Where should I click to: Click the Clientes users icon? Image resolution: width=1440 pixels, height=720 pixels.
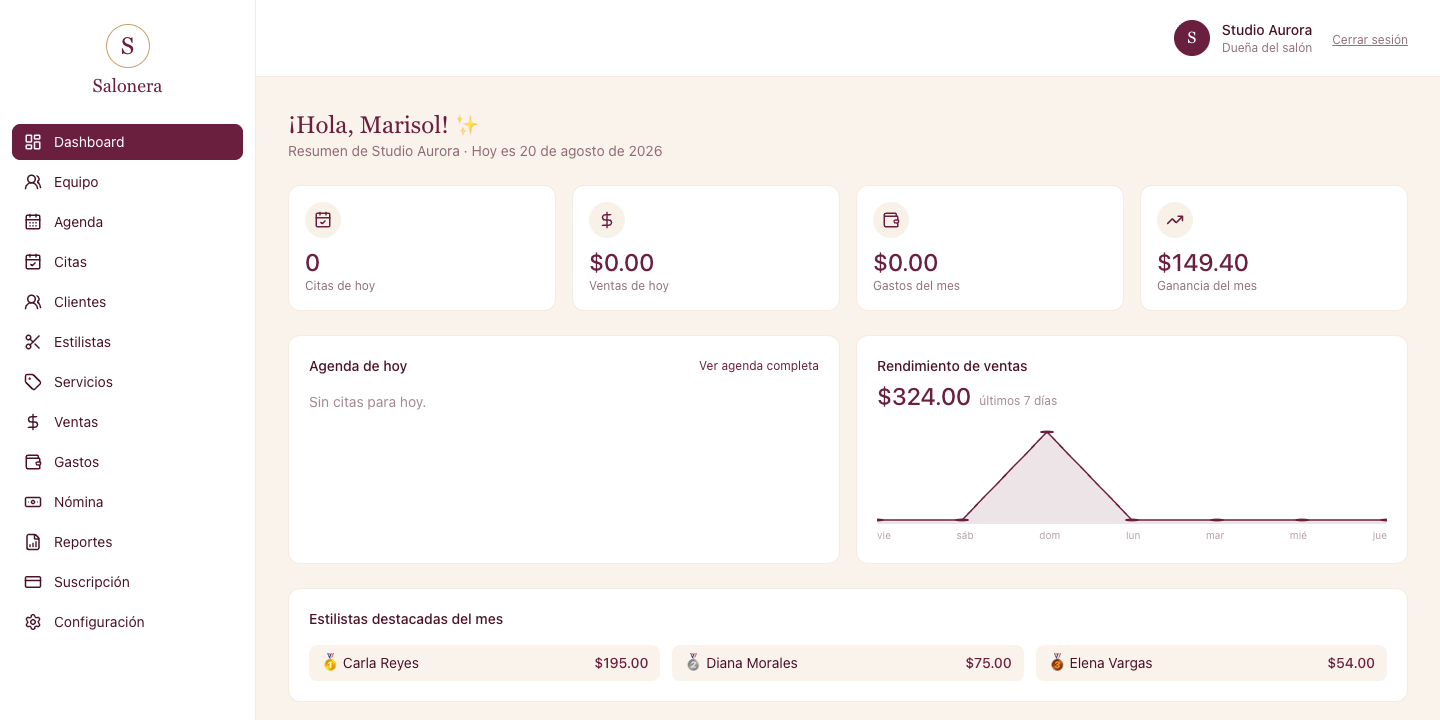pos(33,302)
